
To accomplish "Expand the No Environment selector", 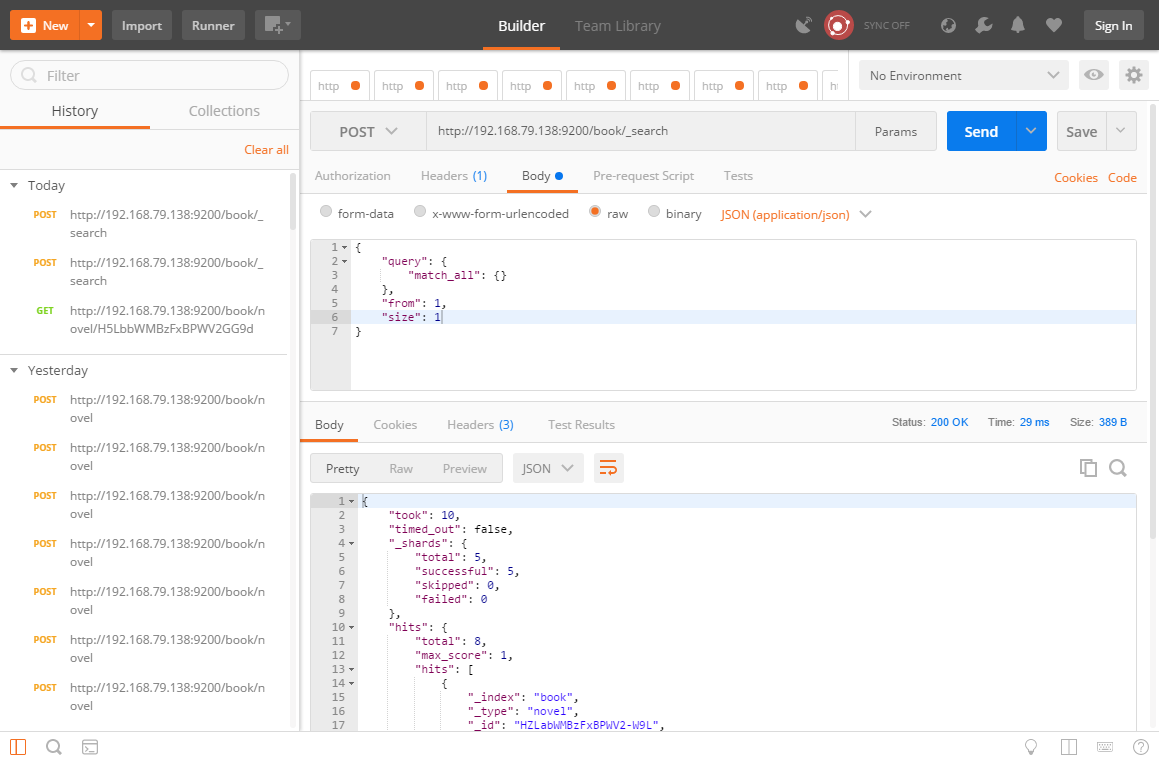I will [x=964, y=76].
